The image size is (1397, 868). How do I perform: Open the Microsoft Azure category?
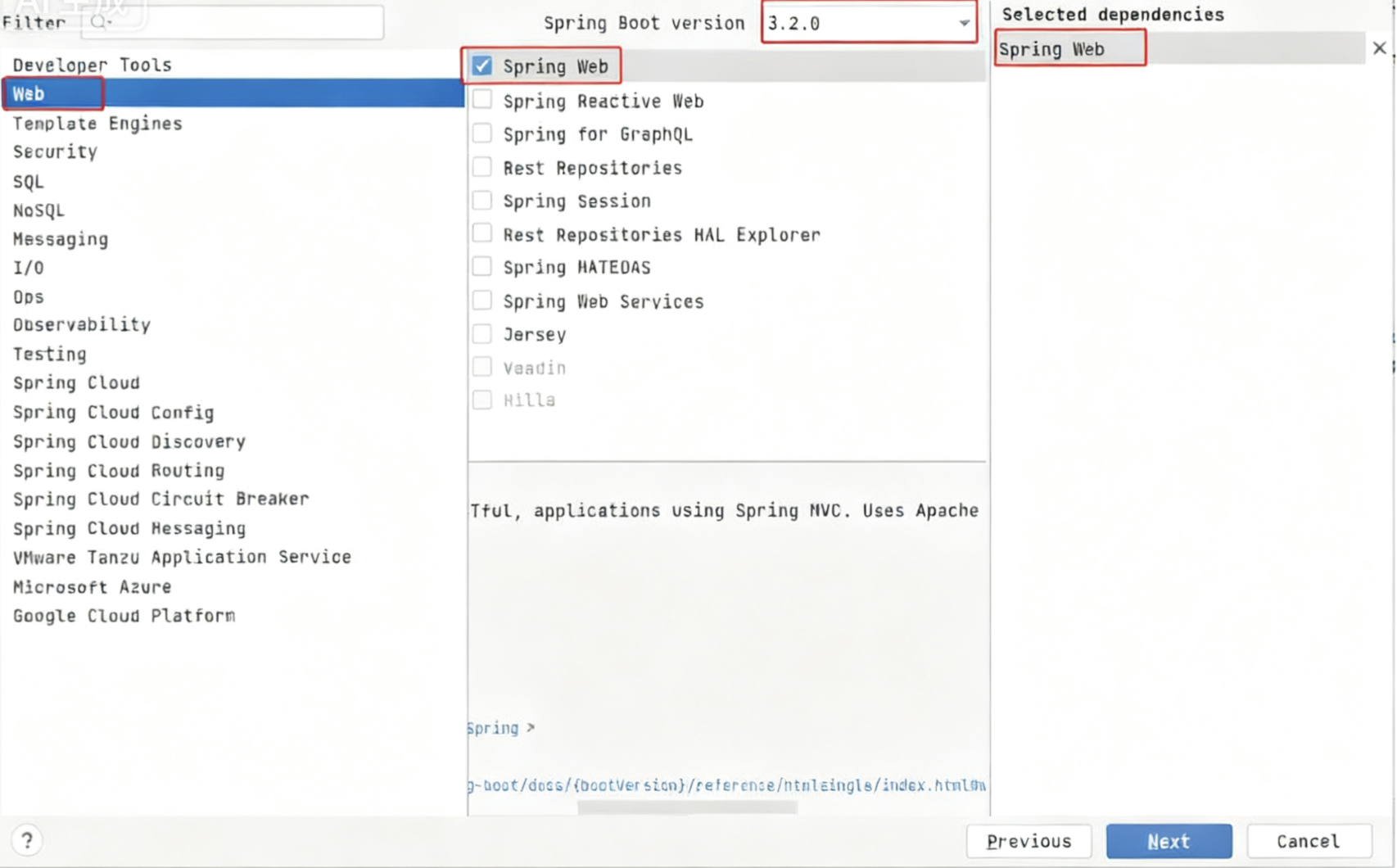coord(233,586)
